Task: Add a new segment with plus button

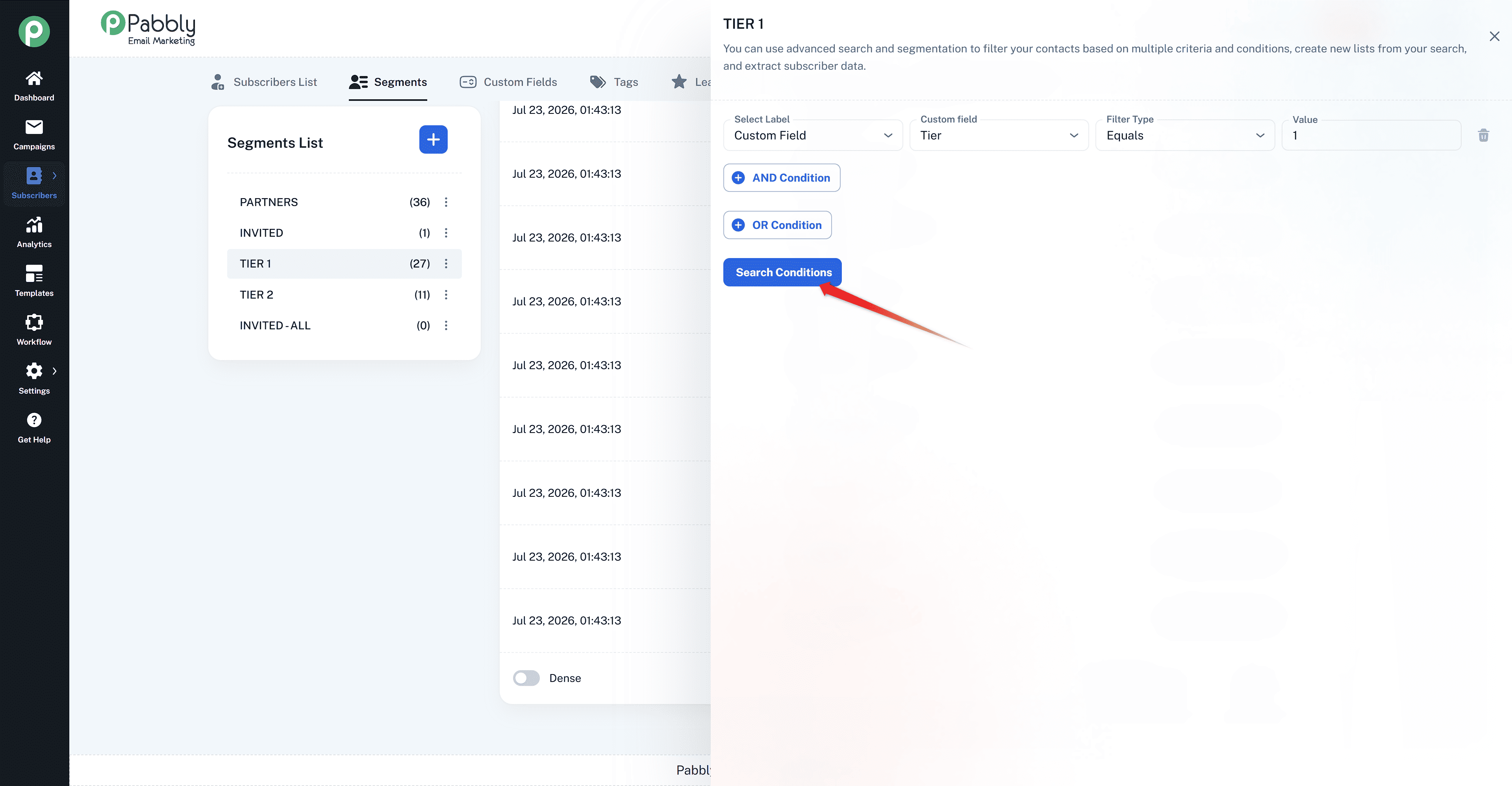Action: click(x=433, y=139)
